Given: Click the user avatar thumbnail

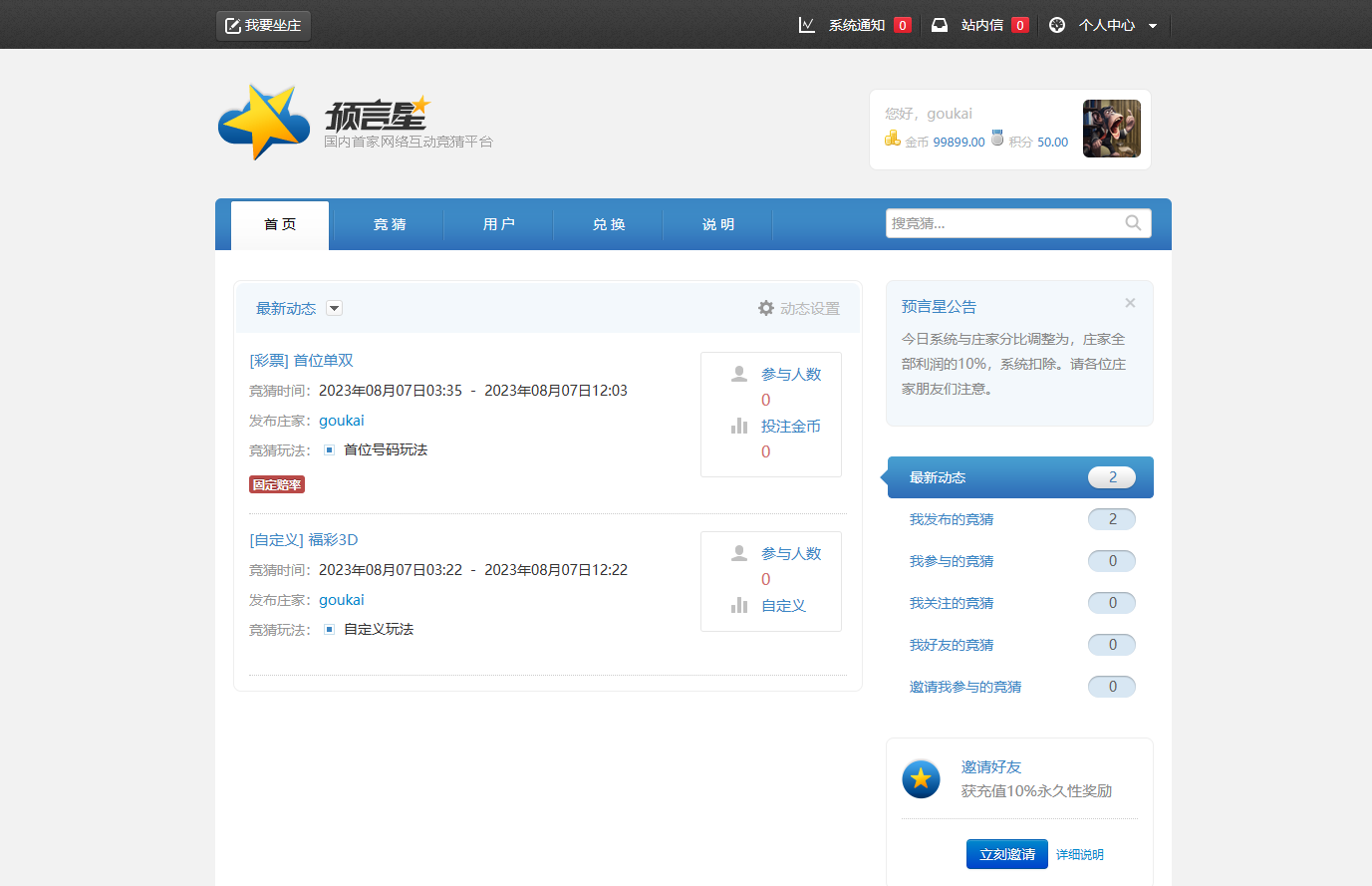Looking at the screenshot, I should click(x=1112, y=129).
